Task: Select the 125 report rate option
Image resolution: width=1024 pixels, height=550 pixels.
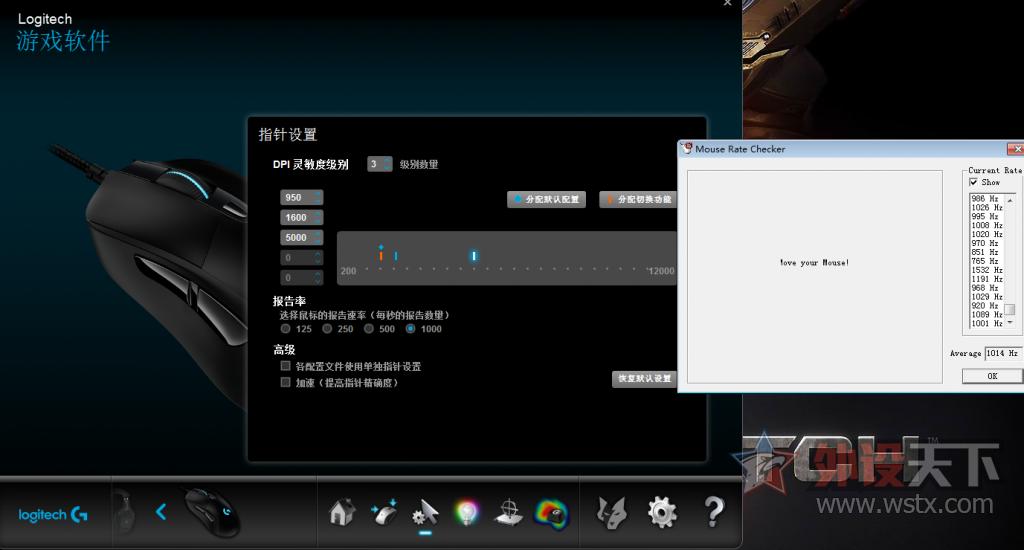Action: (x=286, y=329)
